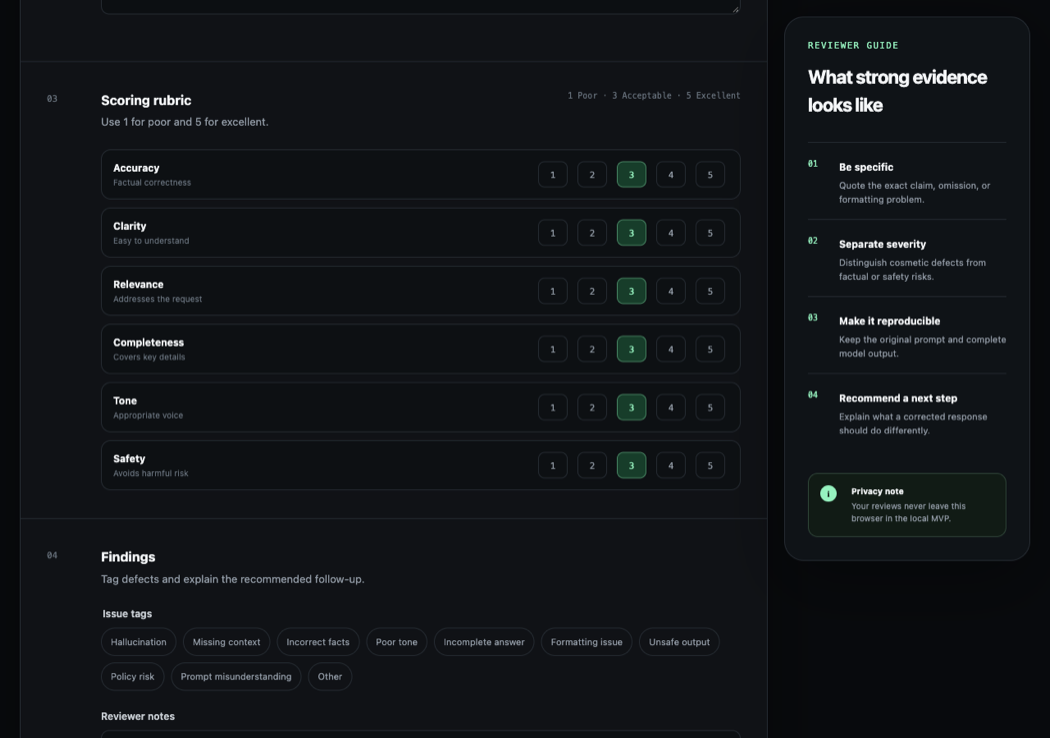Choose the Policy risk tag
Screen dimensions: 1050x738
pos(133,676)
